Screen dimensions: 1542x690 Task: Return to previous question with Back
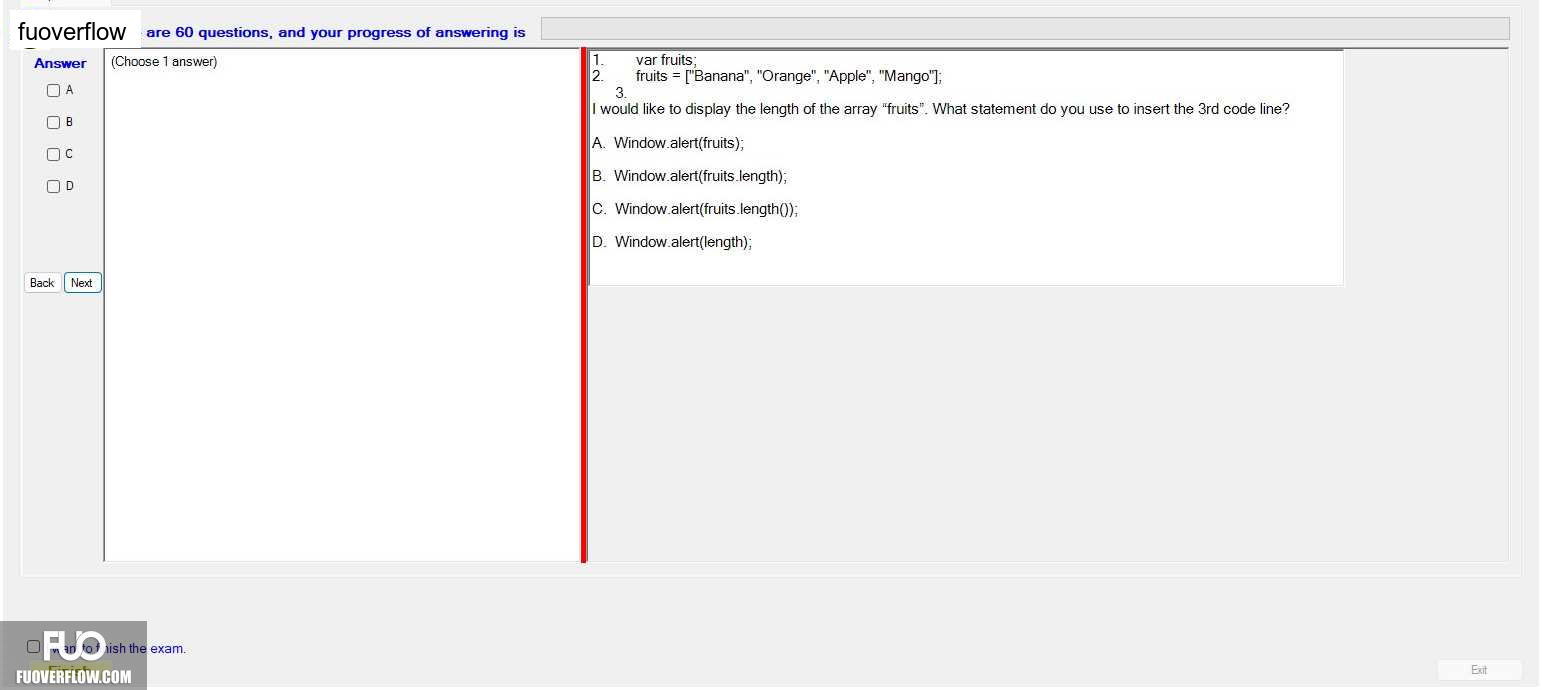point(42,283)
